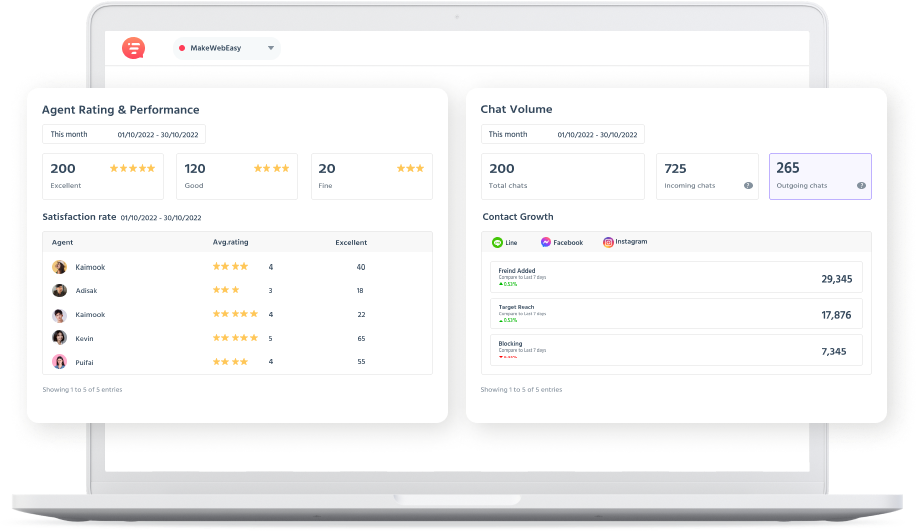This screenshot has width=919, height=531.
Task: Select agent name Kevin
Action: [84, 339]
